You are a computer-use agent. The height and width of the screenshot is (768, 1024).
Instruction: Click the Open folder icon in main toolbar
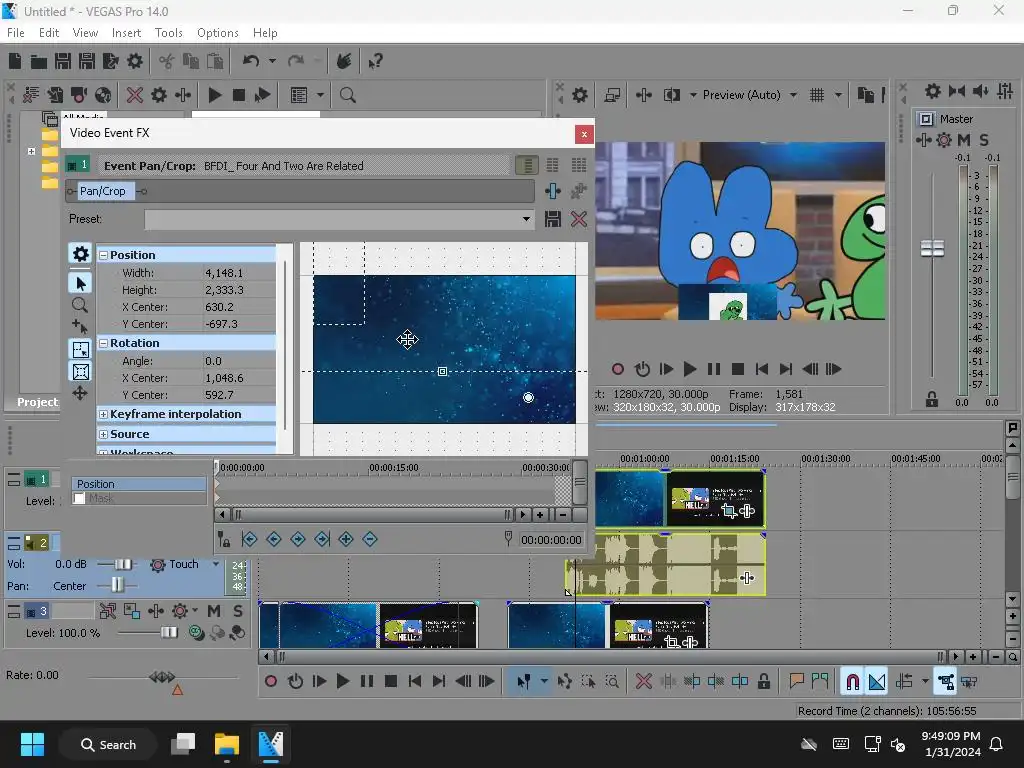tap(39, 61)
